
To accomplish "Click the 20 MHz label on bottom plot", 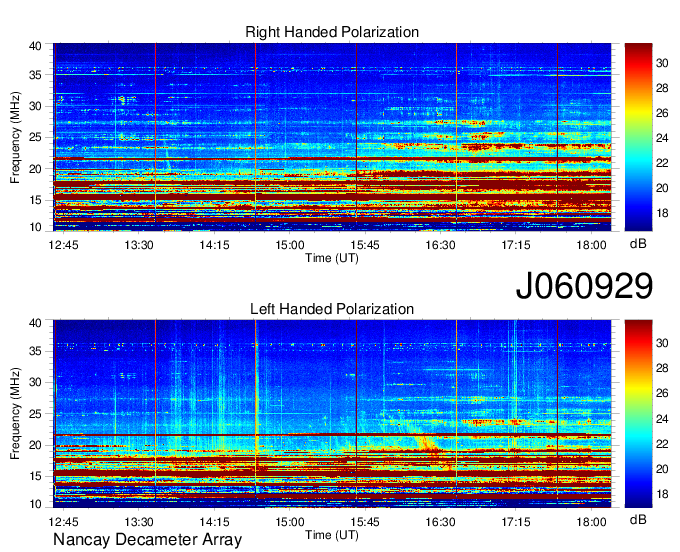I will pos(35,445).
